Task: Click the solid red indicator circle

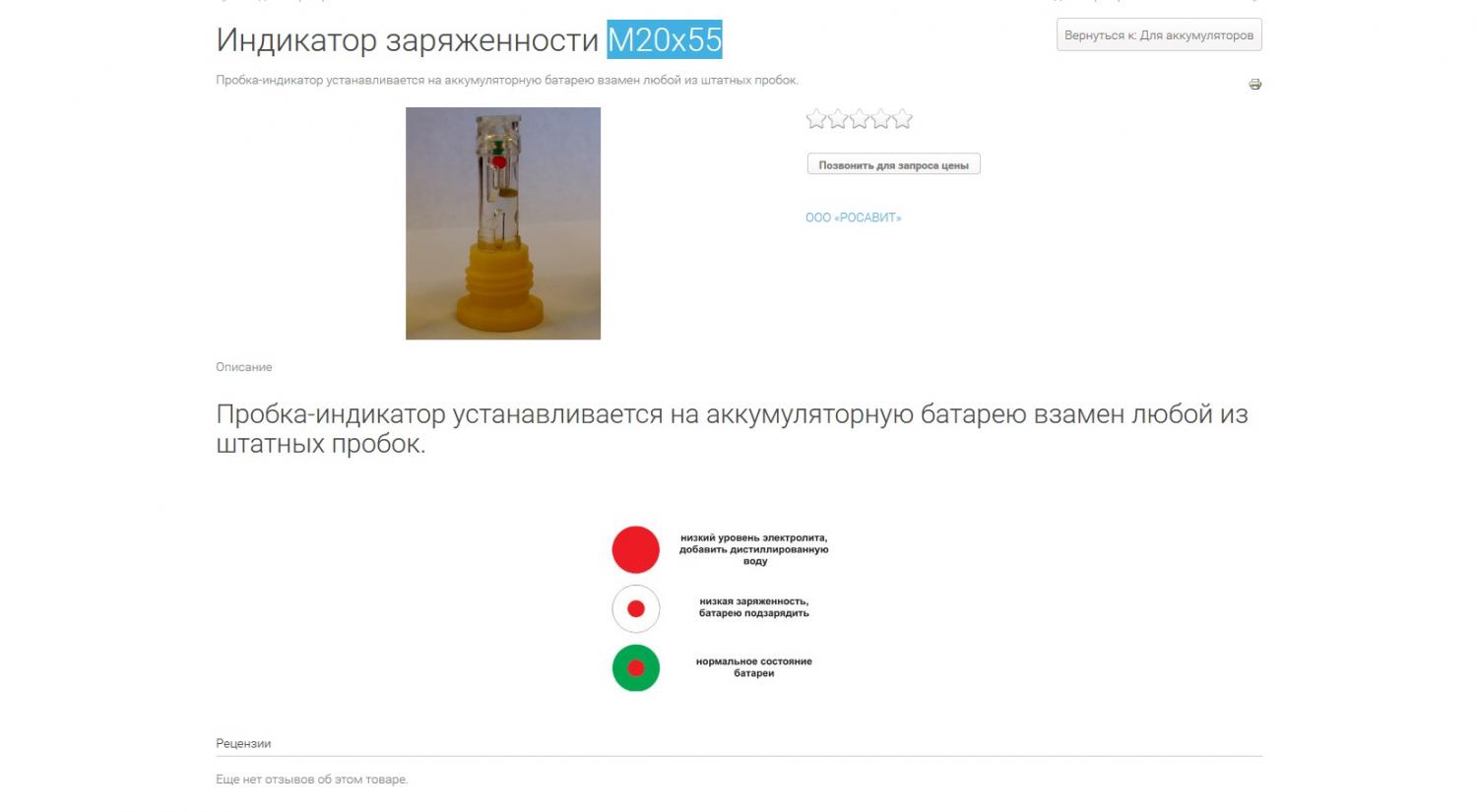Action: [636, 549]
